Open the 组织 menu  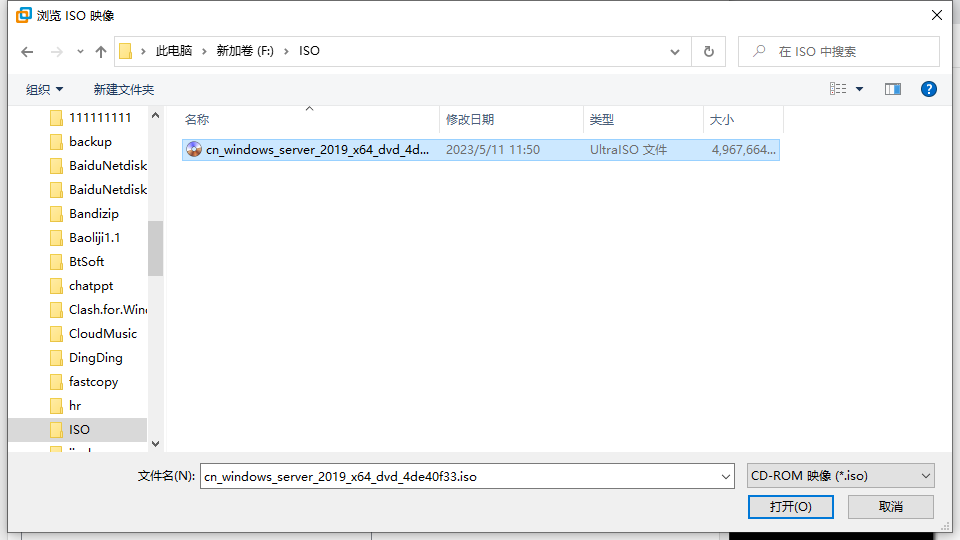pyautogui.click(x=44, y=89)
